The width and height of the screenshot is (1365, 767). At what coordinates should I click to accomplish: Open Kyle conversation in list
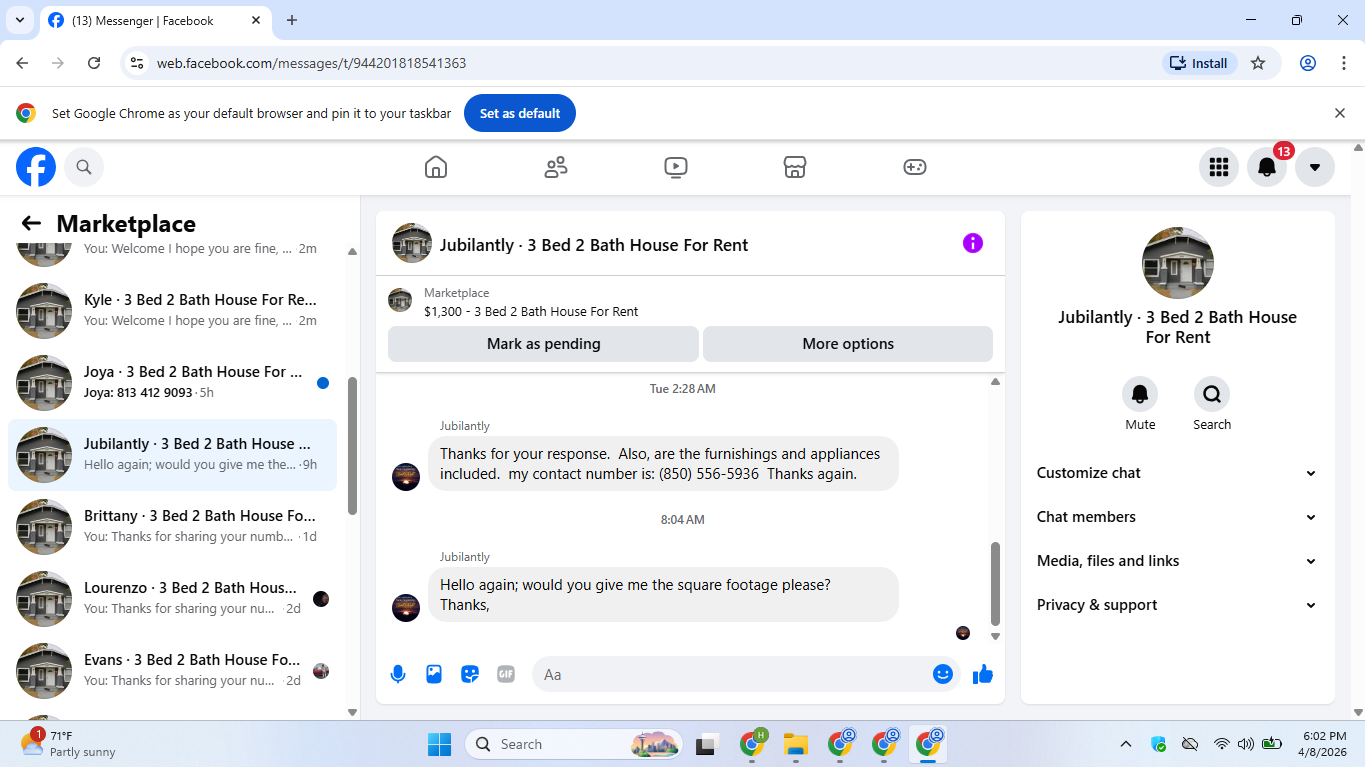tap(172, 311)
